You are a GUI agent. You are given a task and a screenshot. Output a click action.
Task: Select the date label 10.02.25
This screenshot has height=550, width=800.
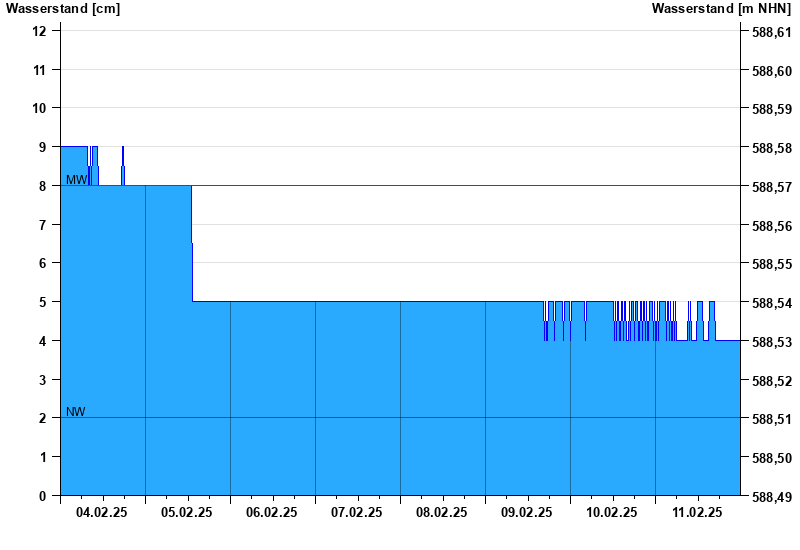pyautogui.click(x=611, y=512)
